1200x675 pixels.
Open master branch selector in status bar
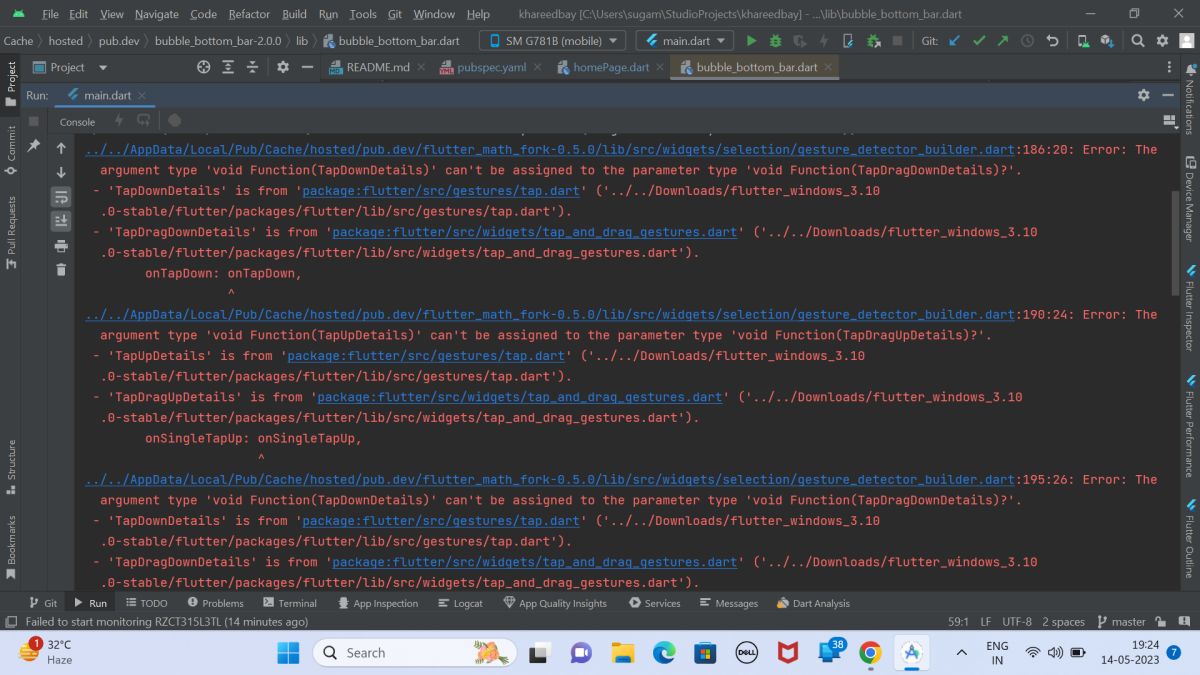click(x=1122, y=621)
